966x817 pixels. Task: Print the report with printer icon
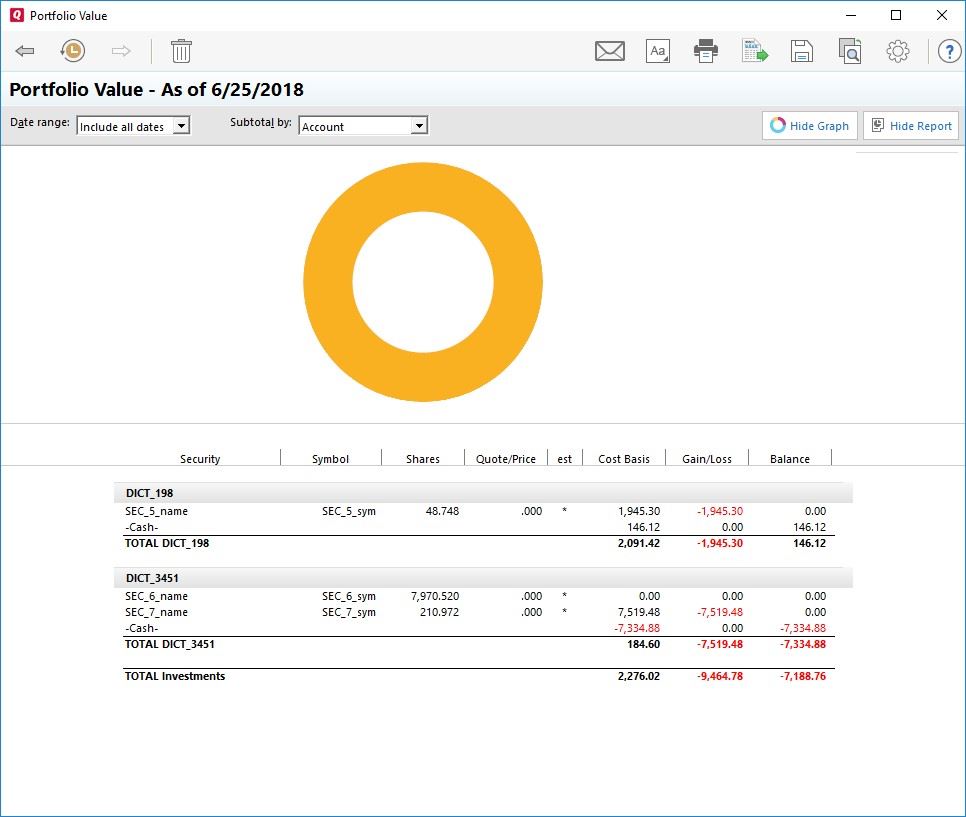tap(706, 51)
